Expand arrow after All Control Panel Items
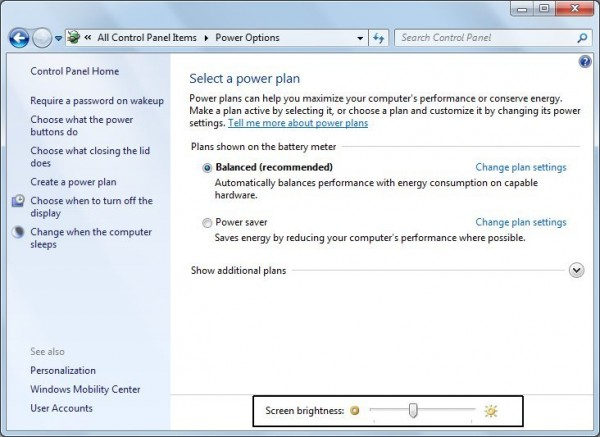This screenshot has height=437, width=600. click(x=206, y=38)
